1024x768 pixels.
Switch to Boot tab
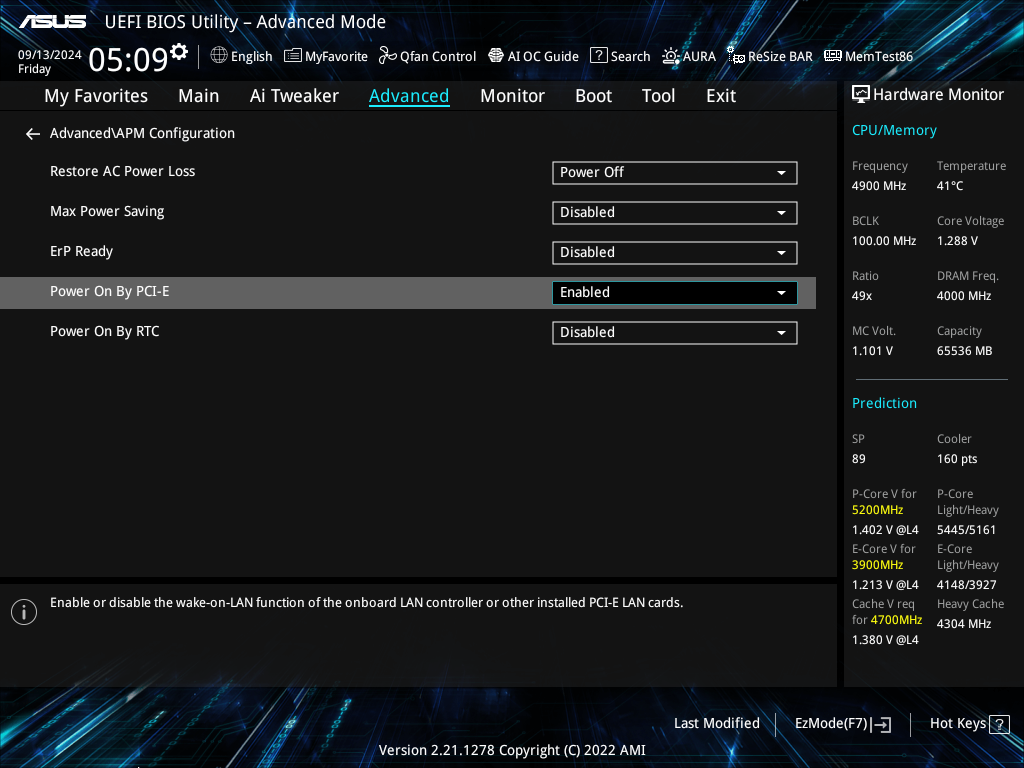tap(593, 96)
